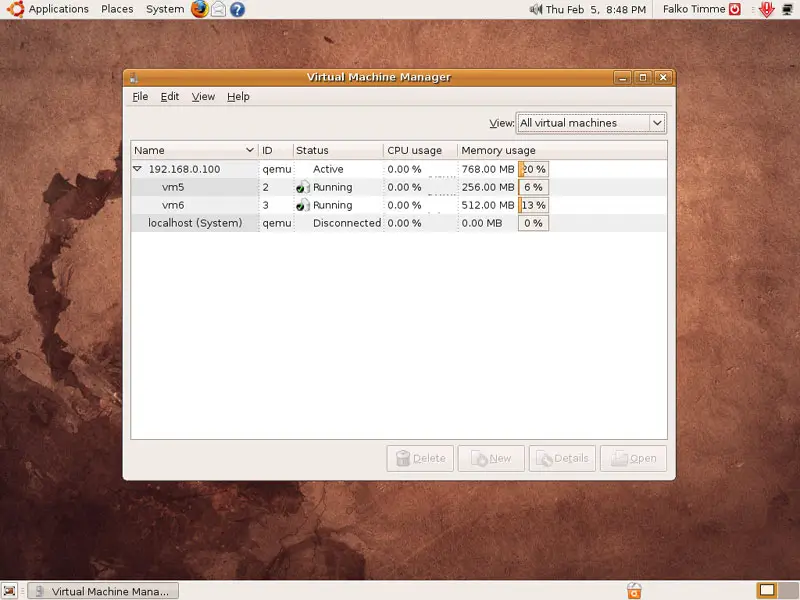Screen dimensions: 800x600
Task: Click the Falko Timme user switcher
Action: point(694,9)
